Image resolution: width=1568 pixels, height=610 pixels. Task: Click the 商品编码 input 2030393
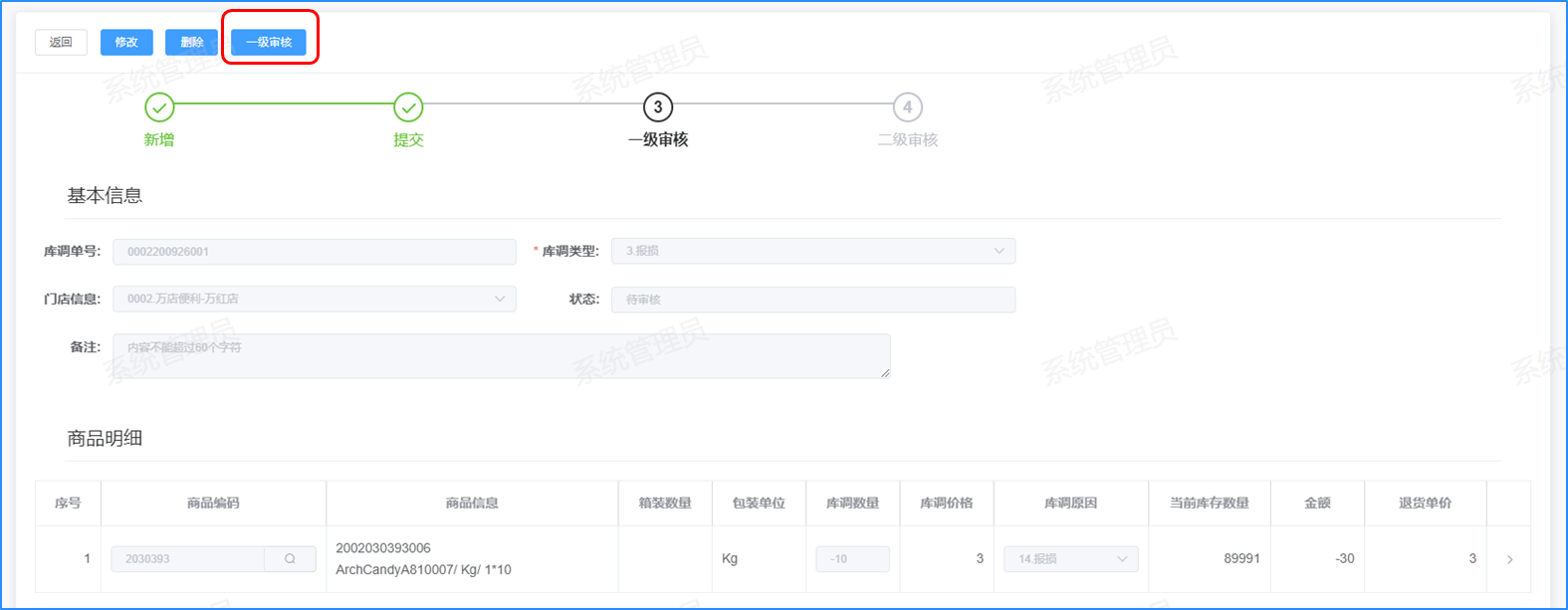(x=188, y=559)
